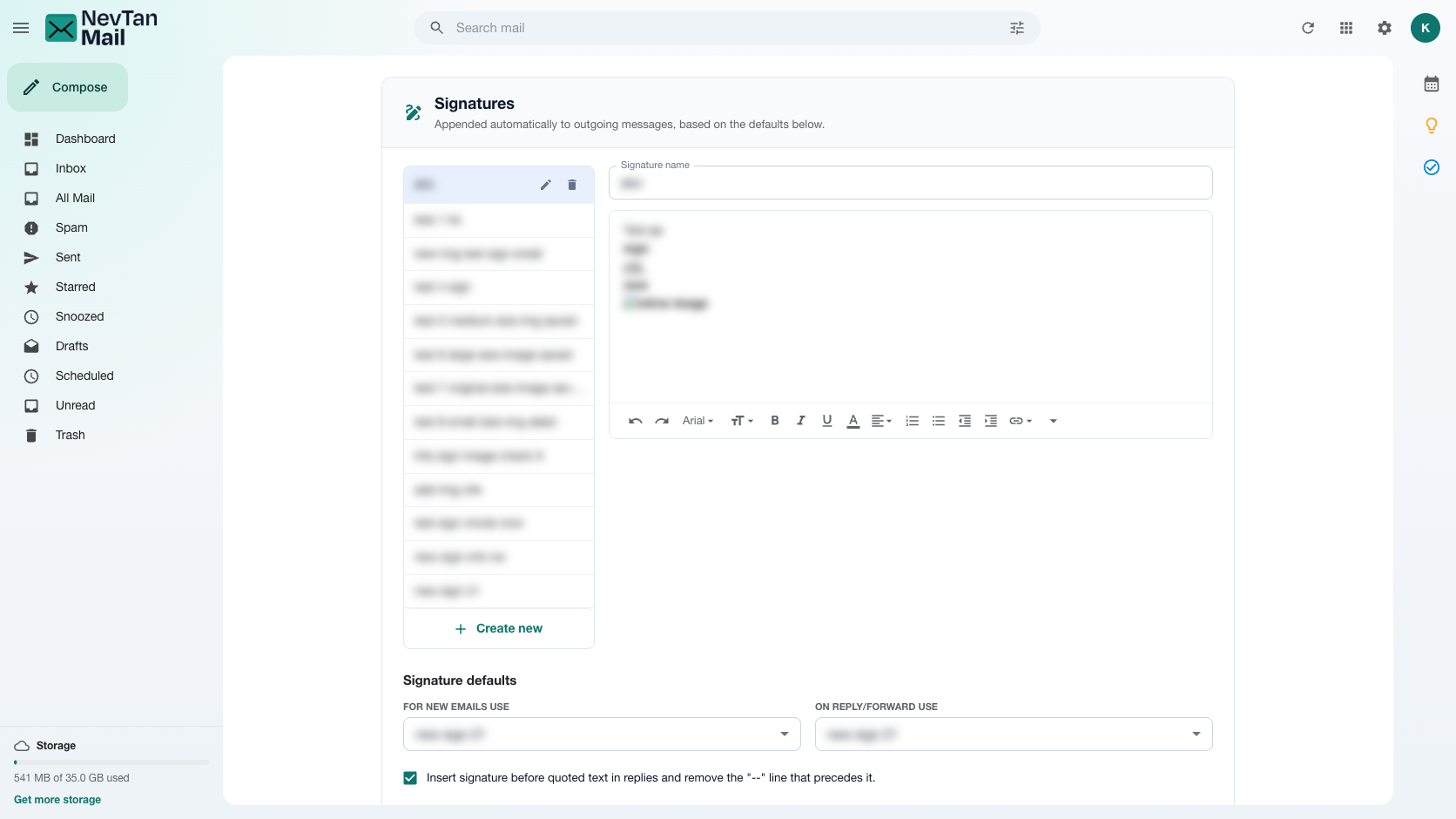Insert bulleted list

(939, 421)
